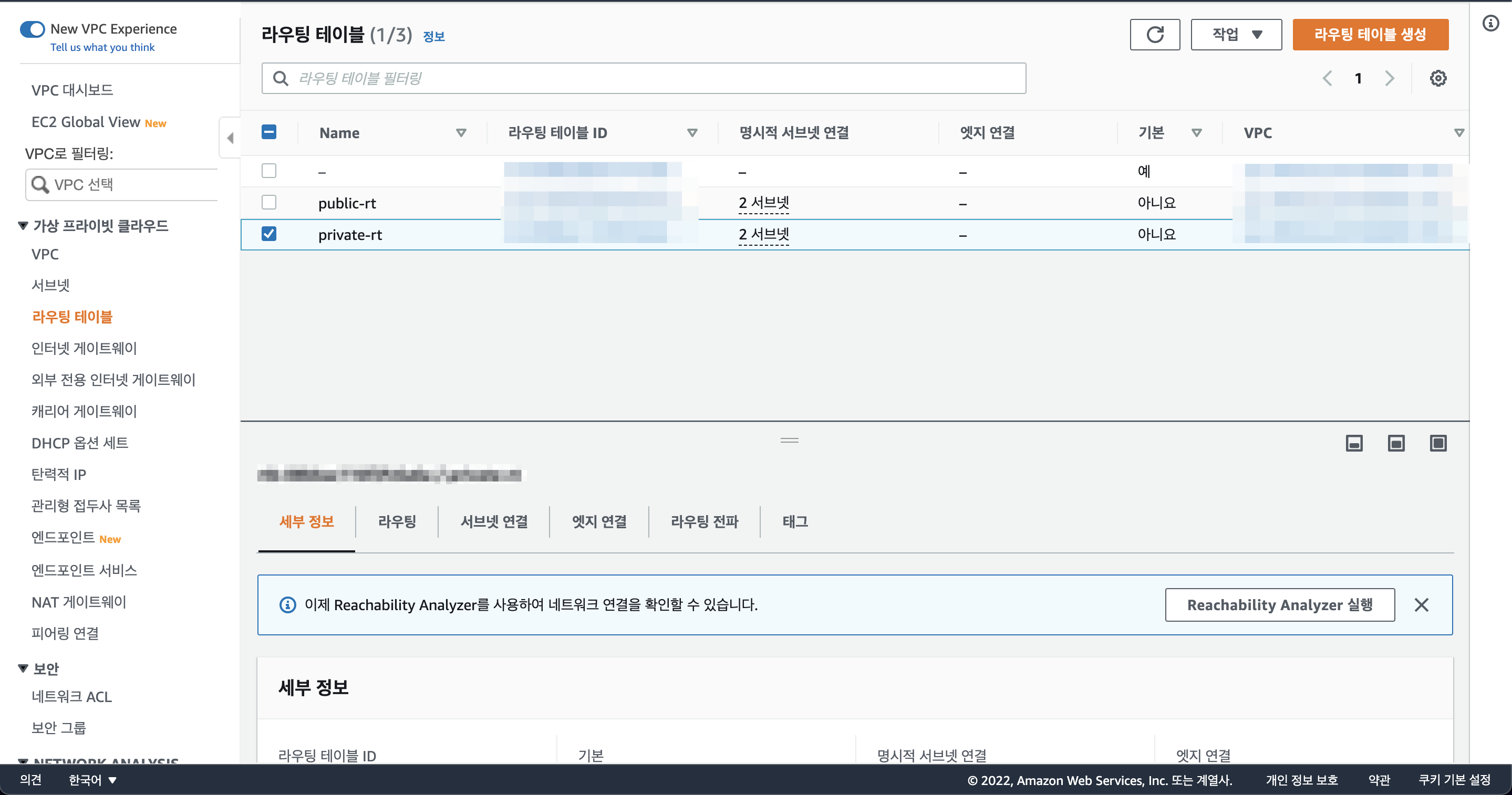
Task: Switch to the 서브넷 연결 tab
Action: pos(494,521)
